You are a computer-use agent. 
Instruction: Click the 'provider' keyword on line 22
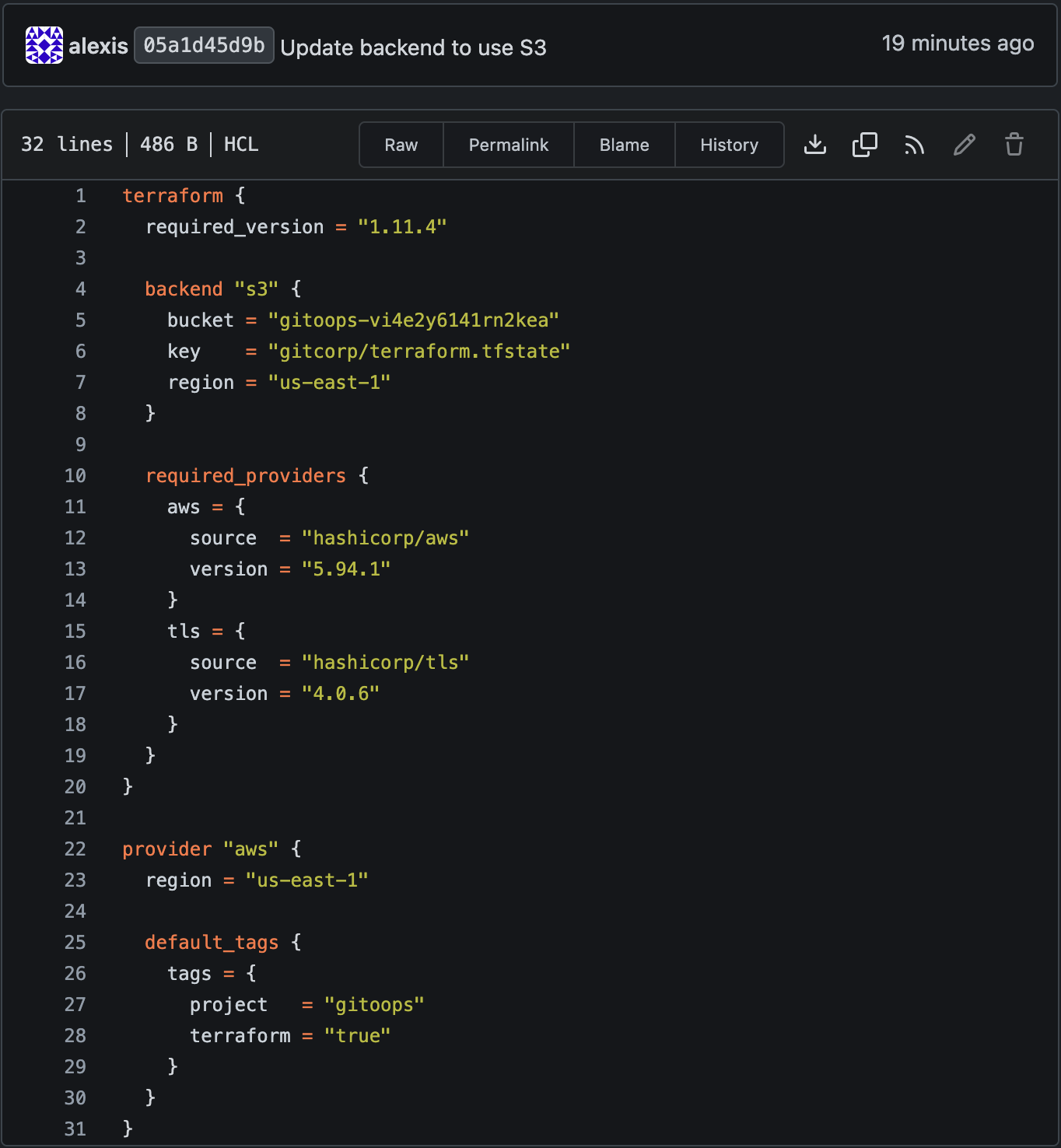tap(167, 849)
